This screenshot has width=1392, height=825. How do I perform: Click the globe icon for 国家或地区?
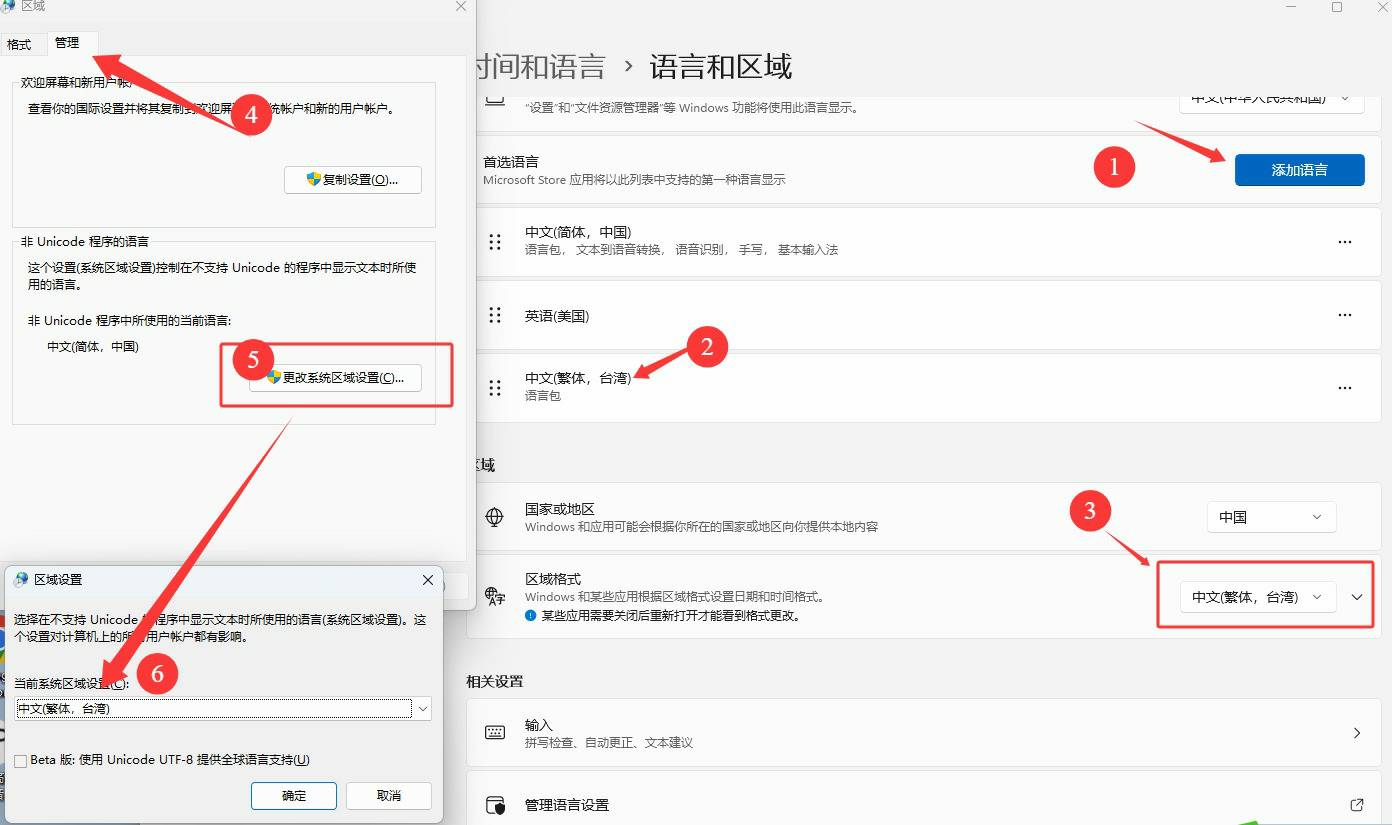(x=494, y=517)
